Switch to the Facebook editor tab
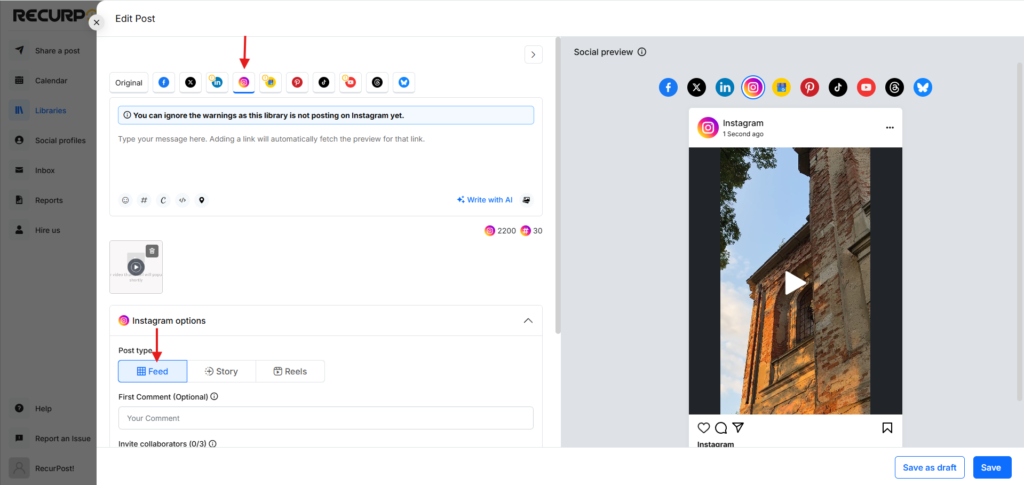The height and width of the screenshot is (485, 1024). 164,83
